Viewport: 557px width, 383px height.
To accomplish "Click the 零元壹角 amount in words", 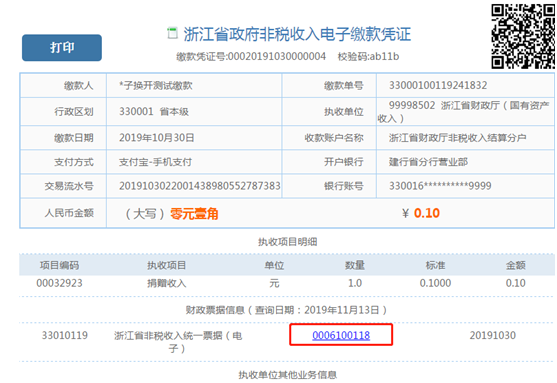I will click(194, 214).
